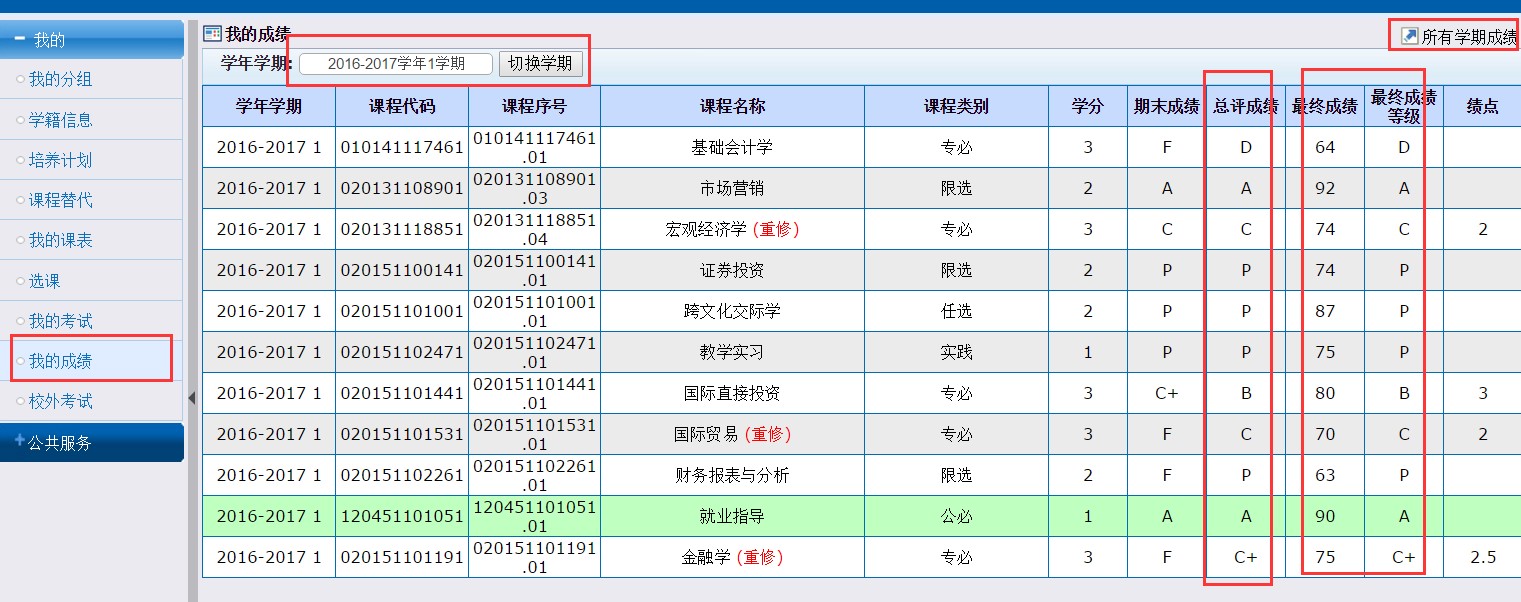Click the 所有学期成绩 arrow icon
The height and width of the screenshot is (602, 1521).
tap(1410, 36)
